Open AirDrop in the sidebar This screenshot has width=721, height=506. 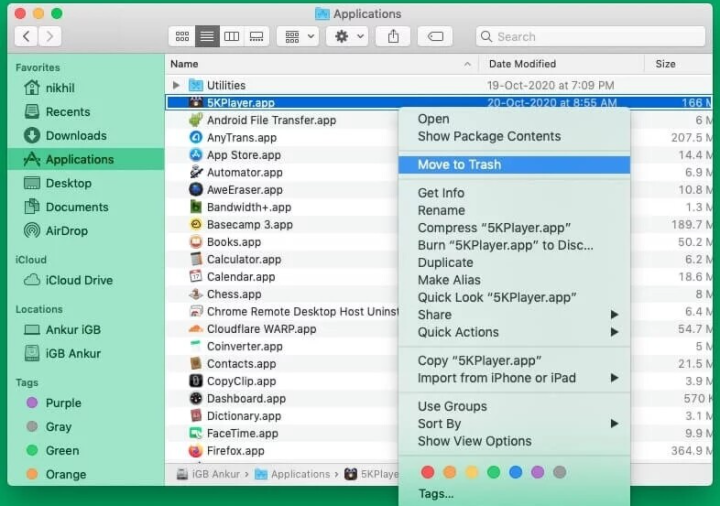tap(86, 231)
